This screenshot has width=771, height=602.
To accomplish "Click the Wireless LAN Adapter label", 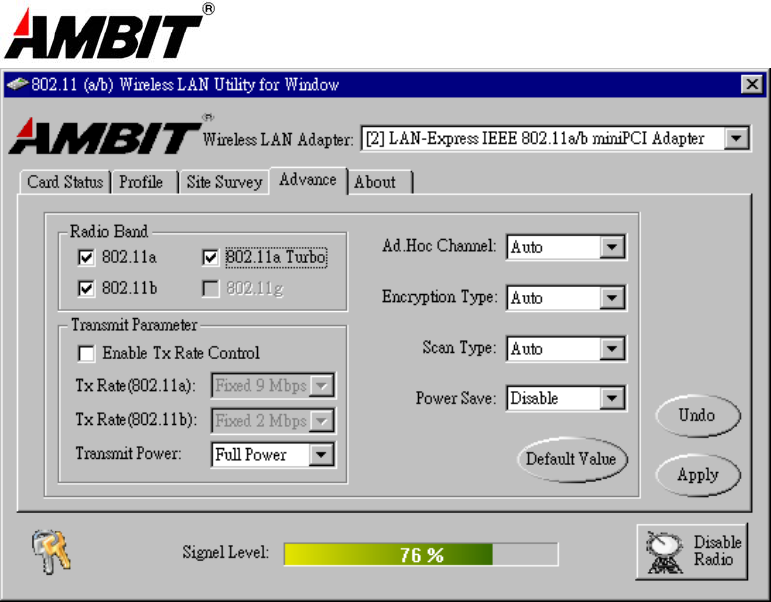I will (278, 140).
